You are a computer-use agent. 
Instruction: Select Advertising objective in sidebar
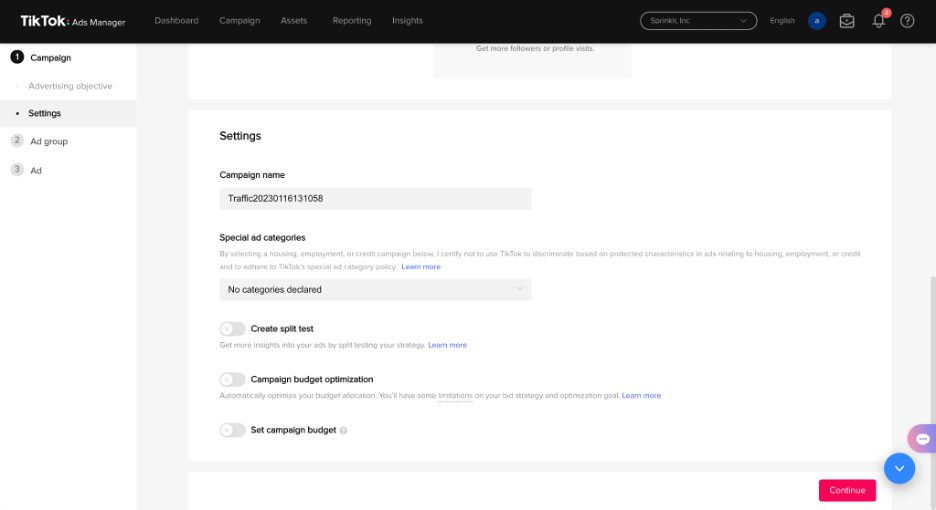pos(70,86)
